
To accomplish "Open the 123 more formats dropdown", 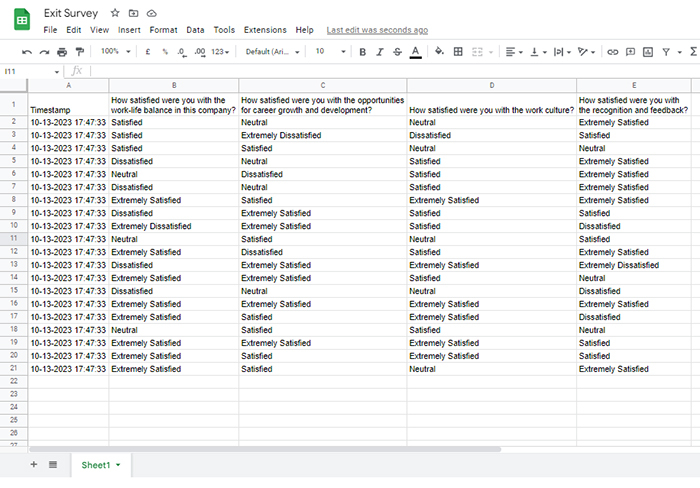I will pos(220,52).
